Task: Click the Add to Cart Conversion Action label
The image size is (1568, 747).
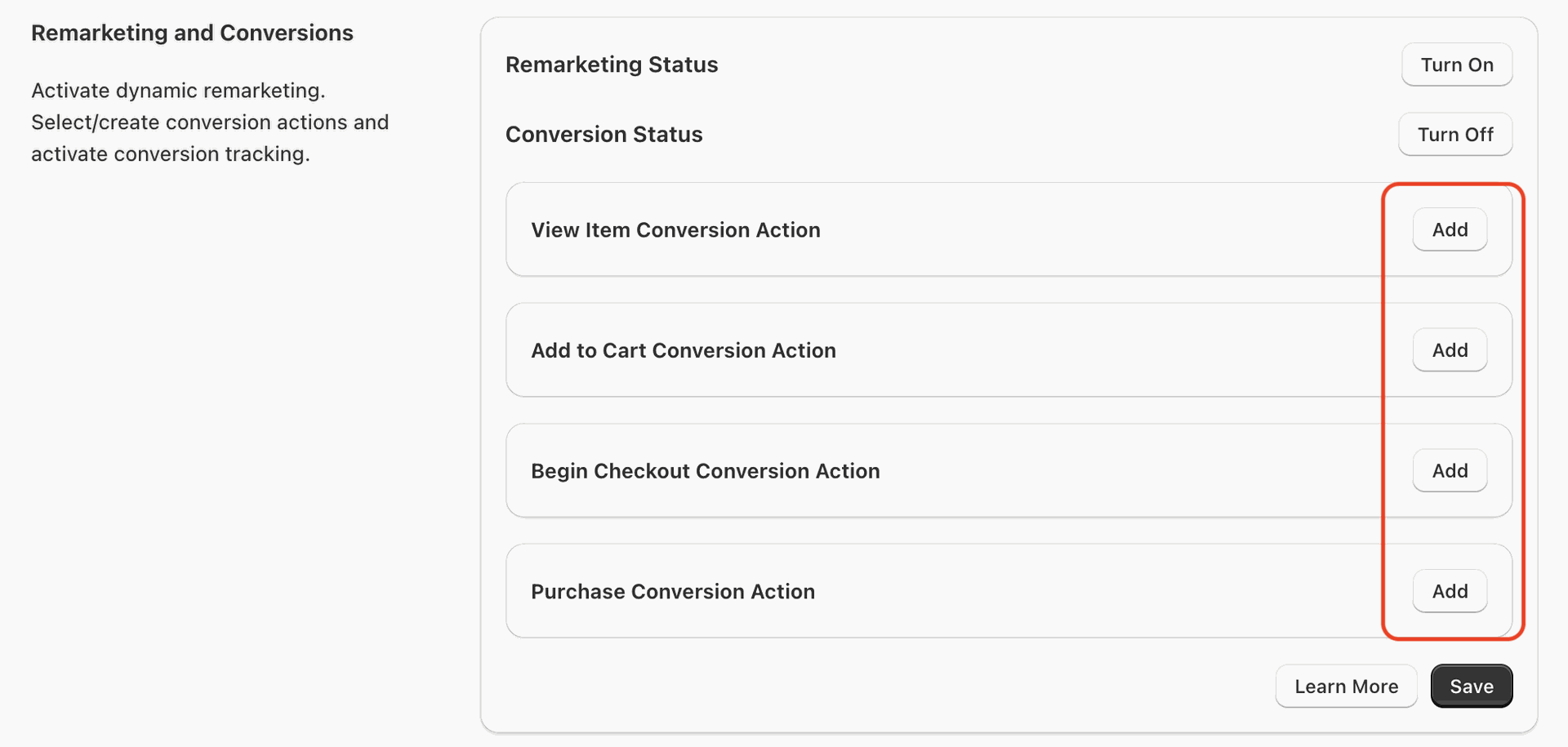Action: 683,350
